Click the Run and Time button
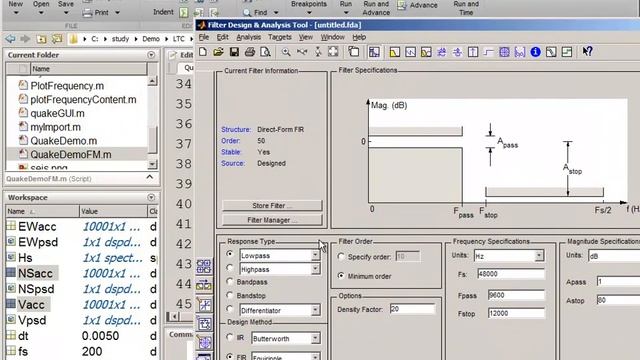Image resolution: width=640 pixels, height=360 pixels. click(466, 8)
